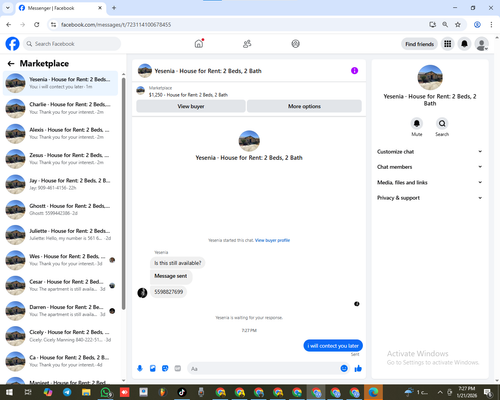Click Find friends button

(419, 44)
